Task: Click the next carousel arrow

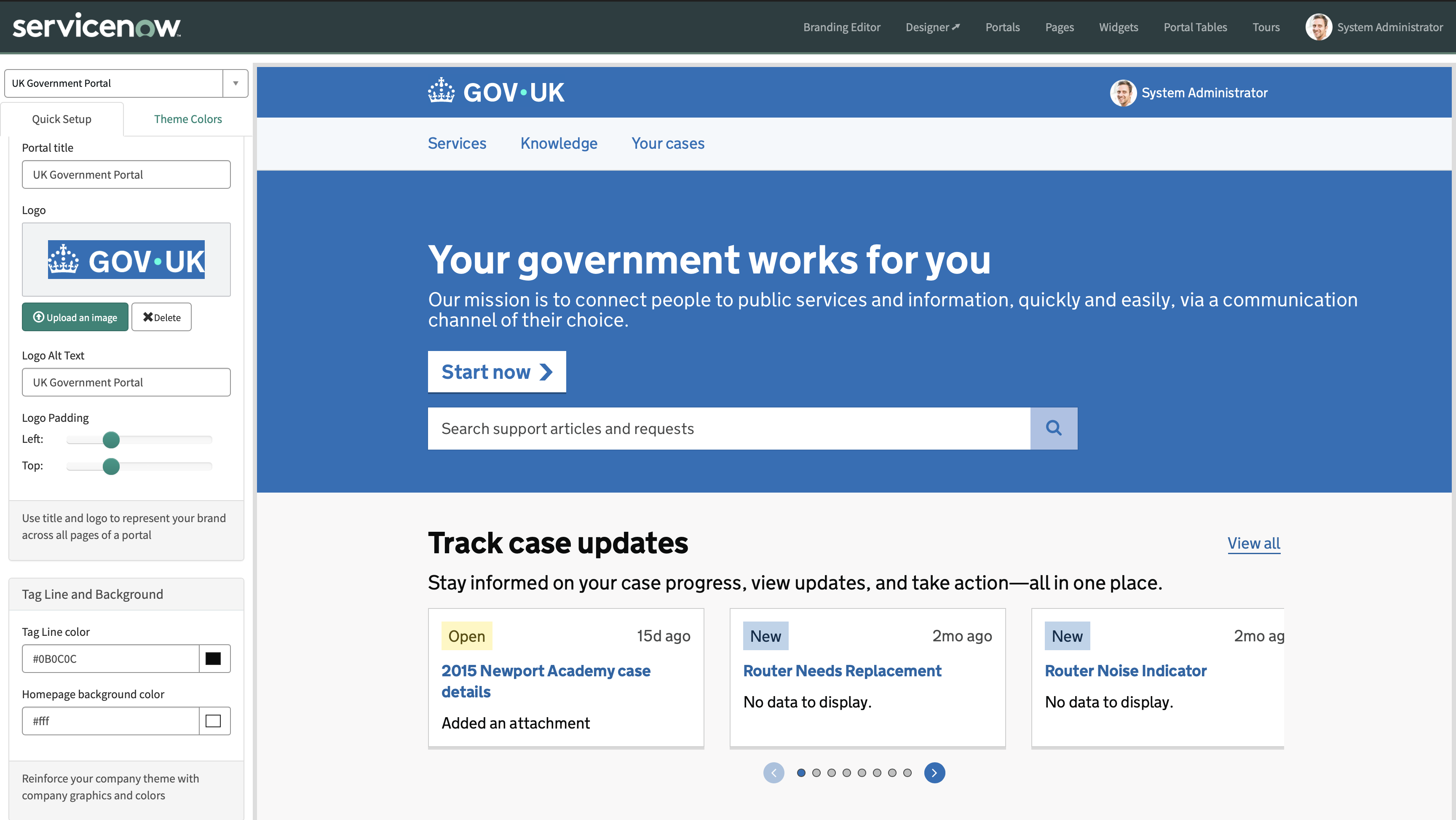Action: [934, 772]
